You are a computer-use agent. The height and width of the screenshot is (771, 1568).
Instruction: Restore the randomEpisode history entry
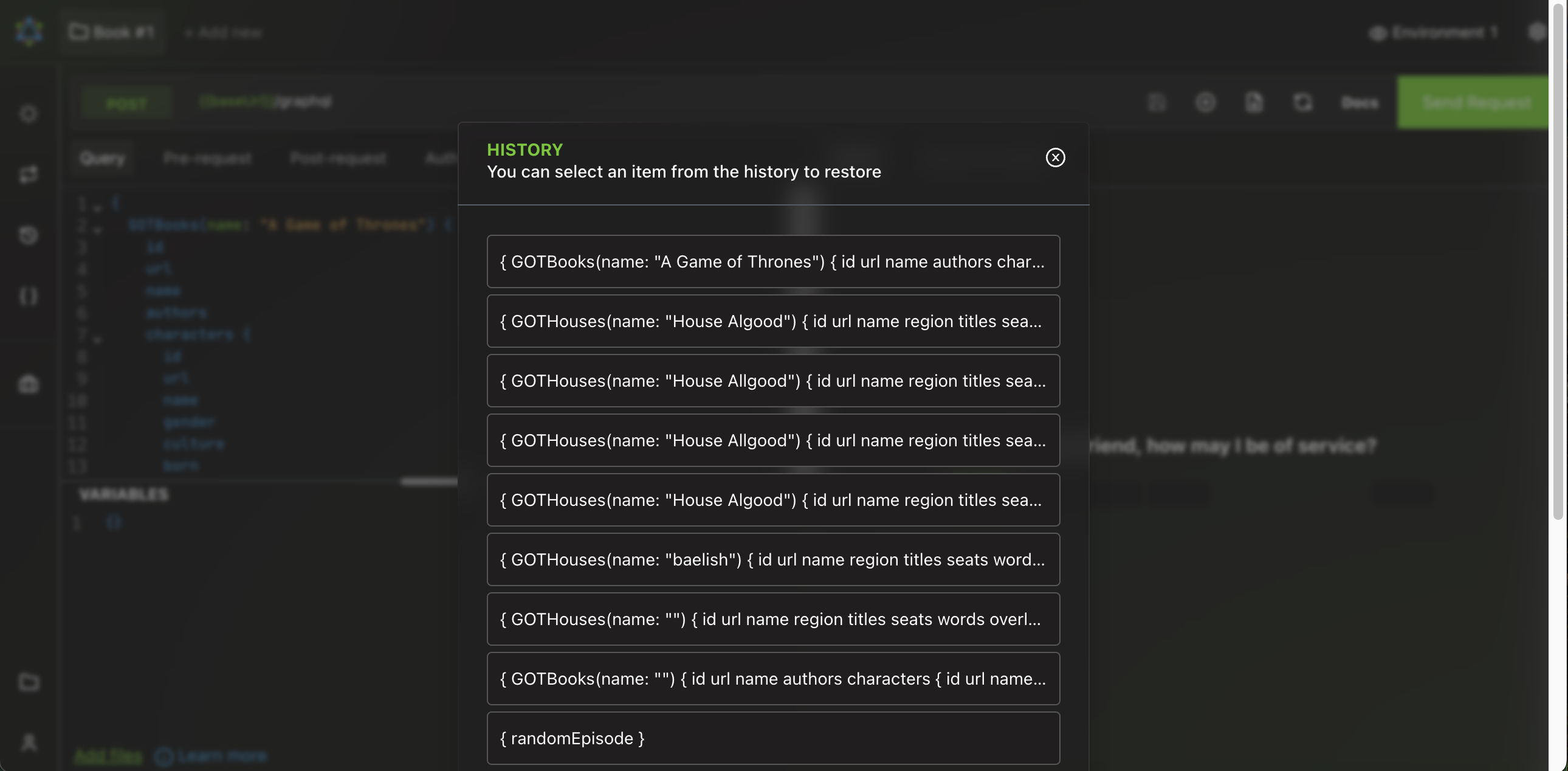(772, 738)
